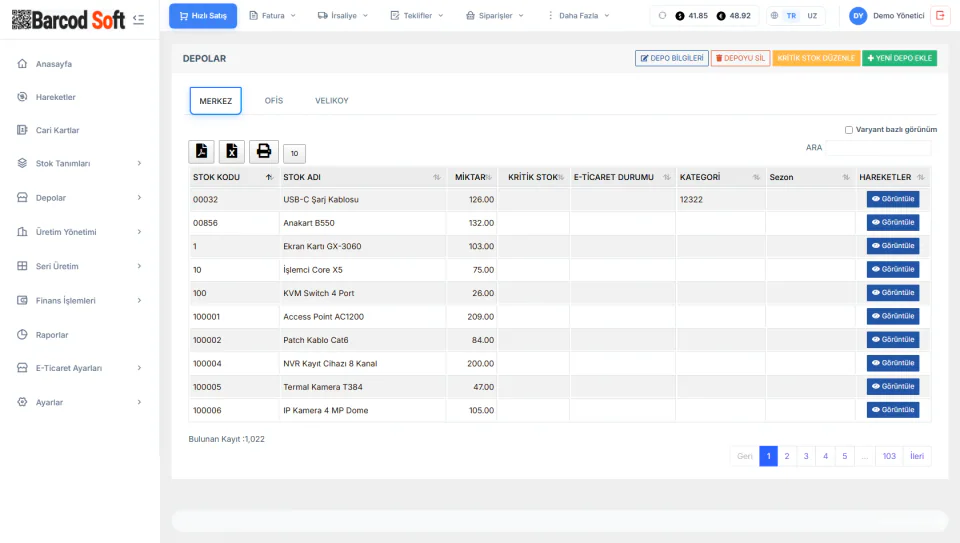
Task: Click YENİ DEPO EKLE button
Action: pos(899,58)
